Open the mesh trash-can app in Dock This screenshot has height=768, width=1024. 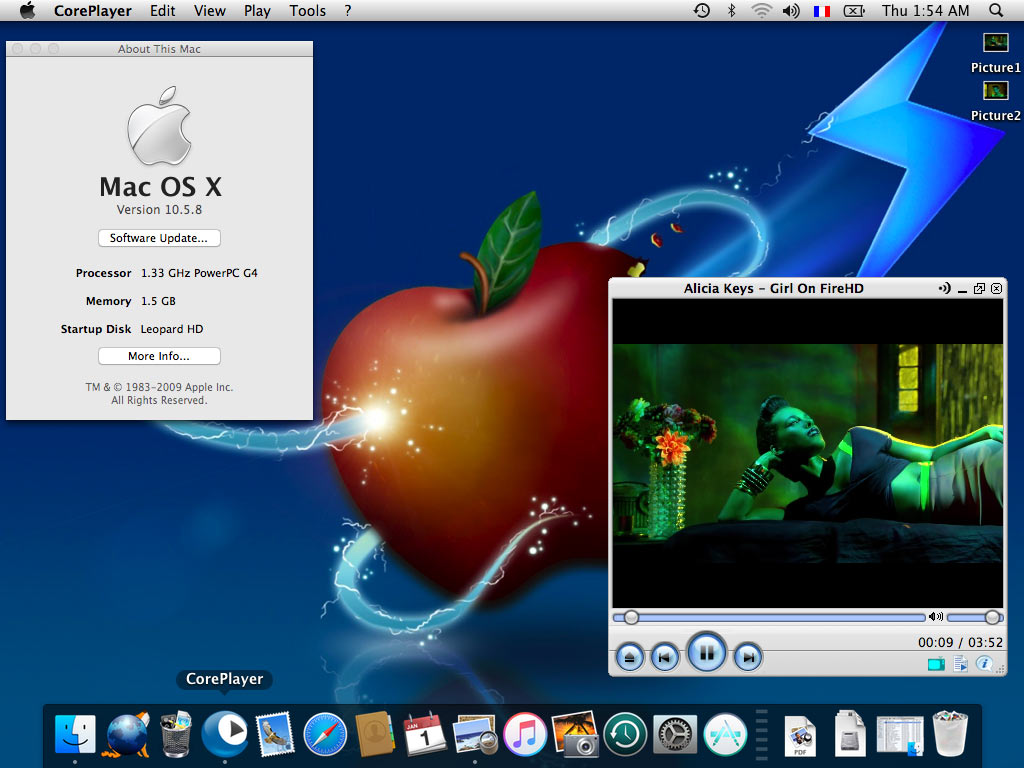pyautogui.click(x=176, y=734)
